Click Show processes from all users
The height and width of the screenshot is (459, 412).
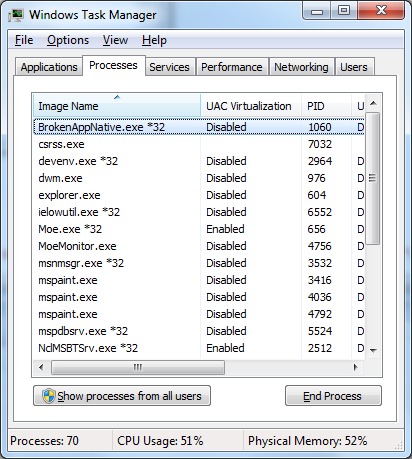point(122,396)
